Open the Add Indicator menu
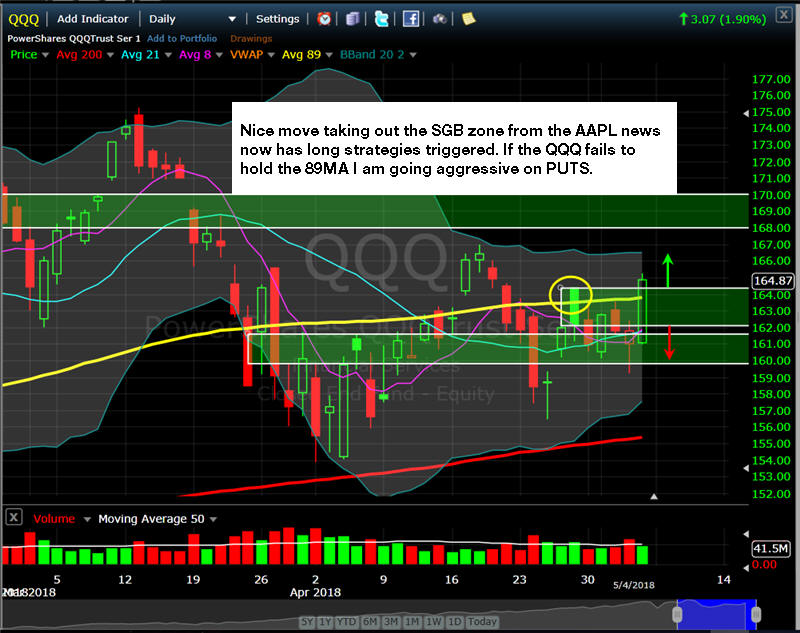Viewport: 800px width, 633px height. pyautogui.click(x=92, y=19)
